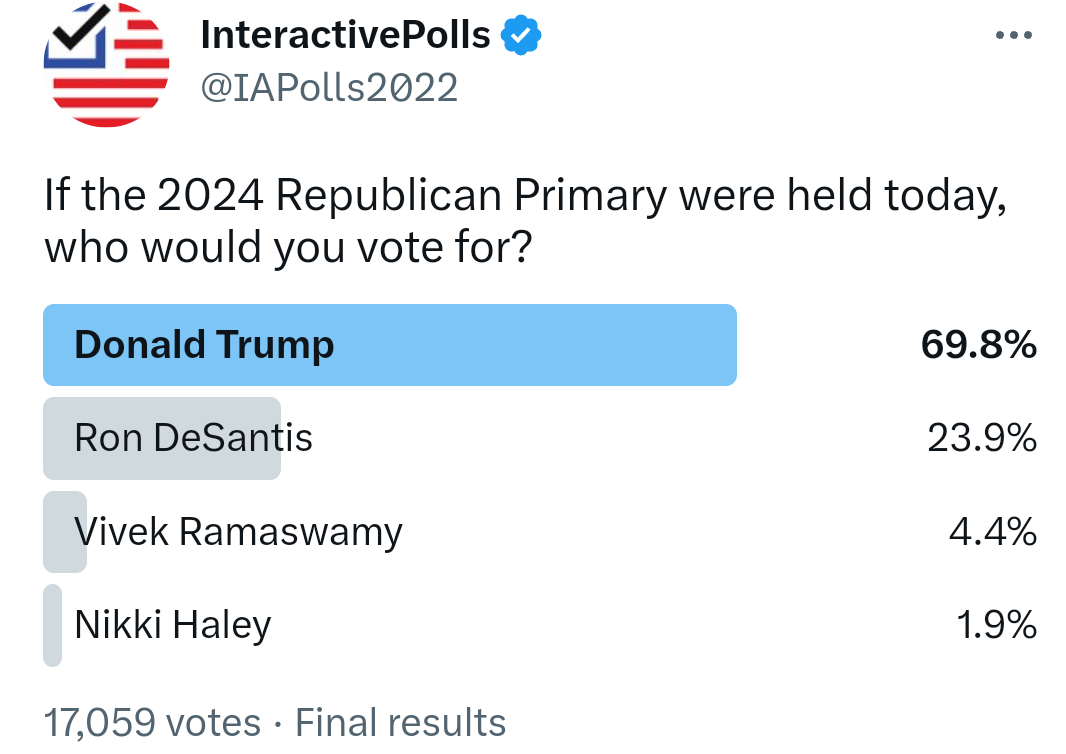This screenshot has height=754, width=1066.
Task: Click the 17,059 votes count
Action: tap(152, 723)
